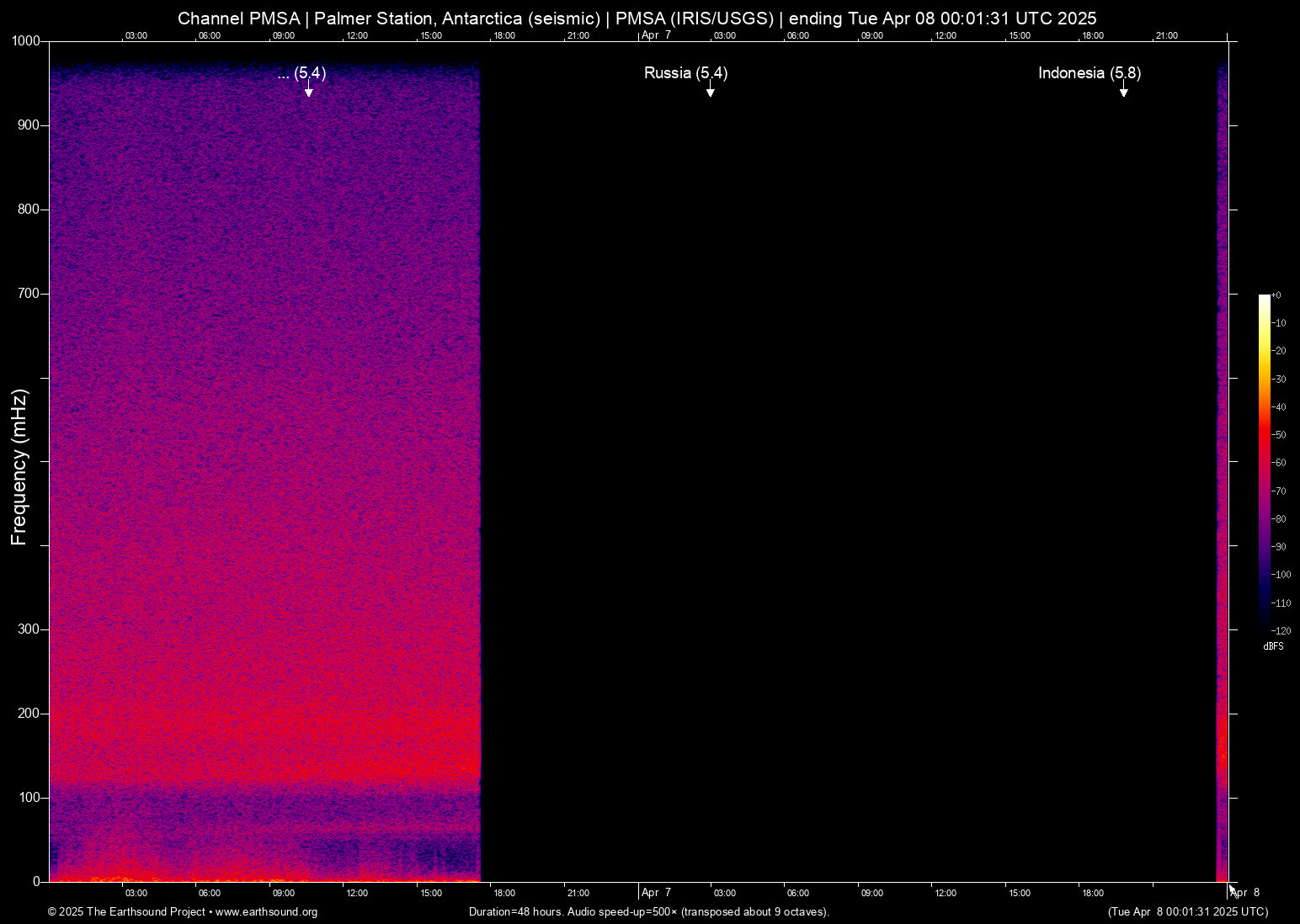The image size is (1300, 924).
Task: Click the arrow marker under Indonesia (5.8)
Action: [x=1123, y=91]
